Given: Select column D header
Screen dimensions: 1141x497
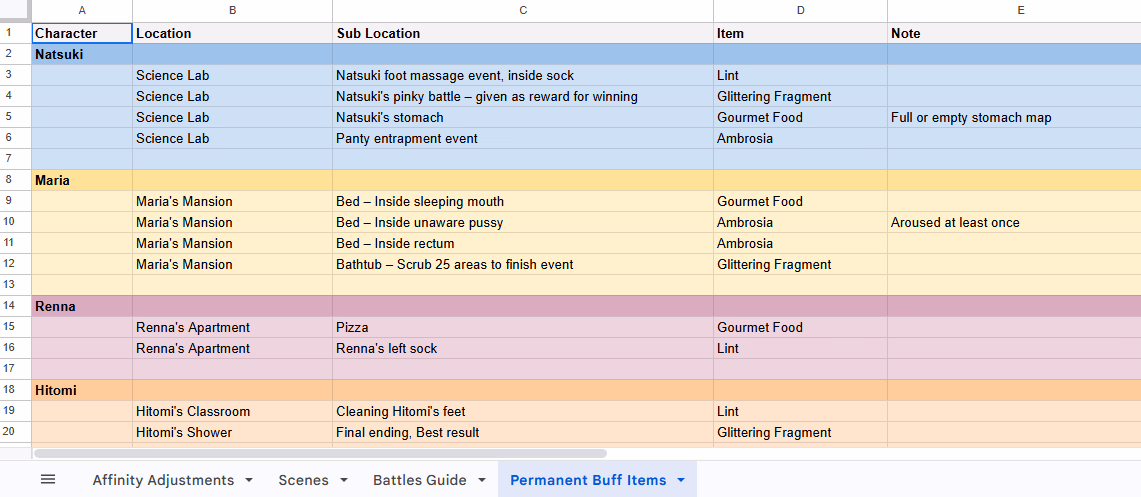Looking at the screenshot, I should pyautogui.click(x=800, y=11).
